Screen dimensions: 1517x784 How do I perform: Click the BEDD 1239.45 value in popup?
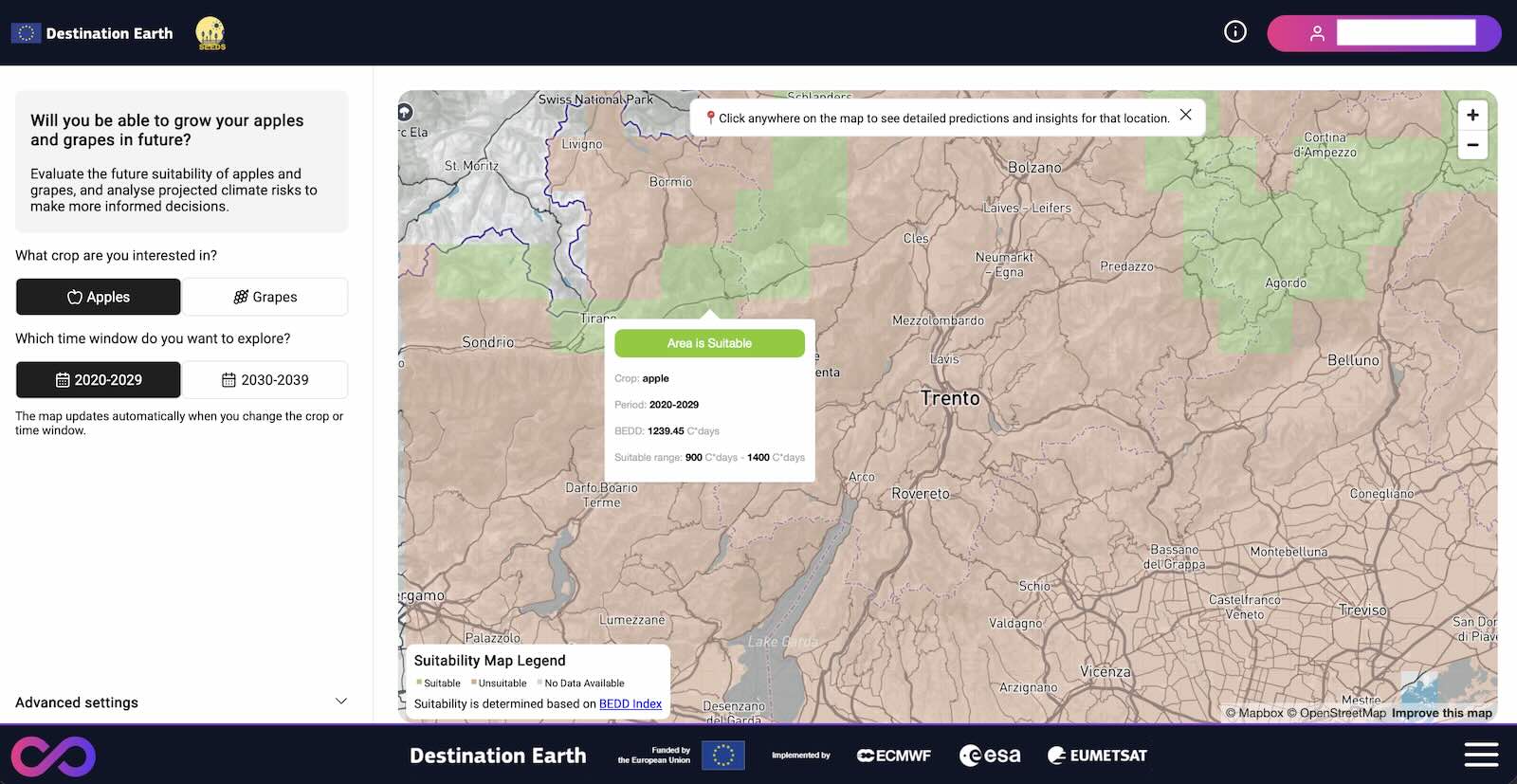666,430
